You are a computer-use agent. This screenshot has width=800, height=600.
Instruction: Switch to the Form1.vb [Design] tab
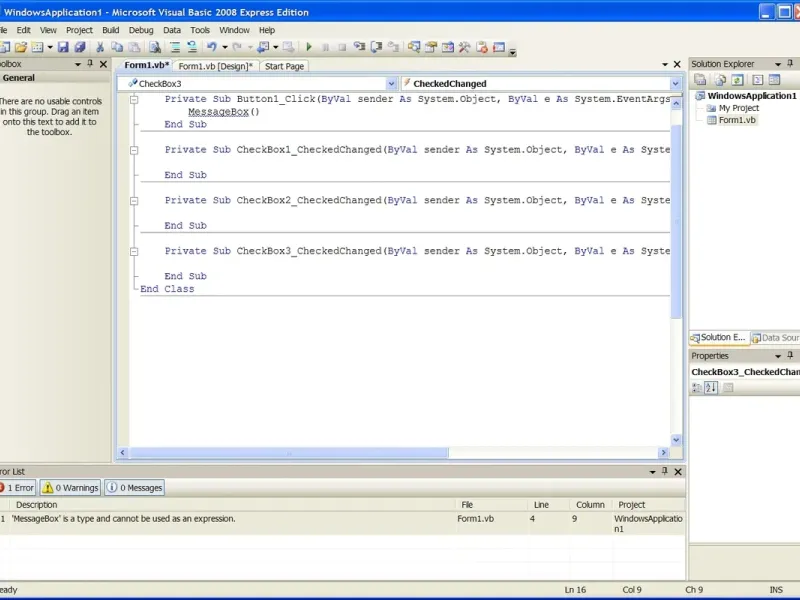click(x=216, y=66)
